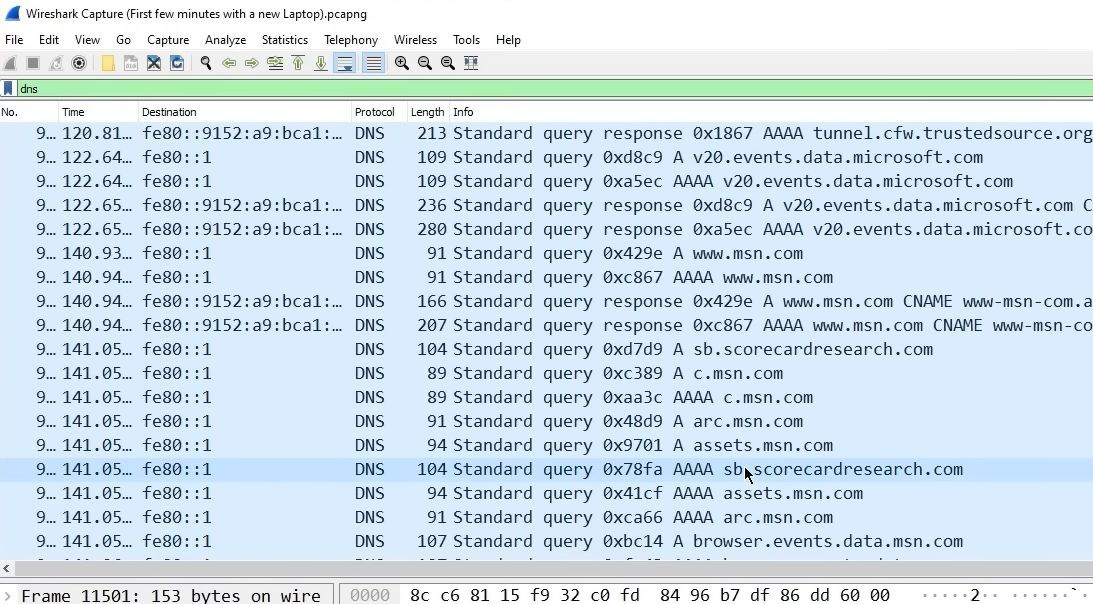Select query 0x9701 A assets.msn.com
This screenshot has width=1093, height=604.
[546, 445]
